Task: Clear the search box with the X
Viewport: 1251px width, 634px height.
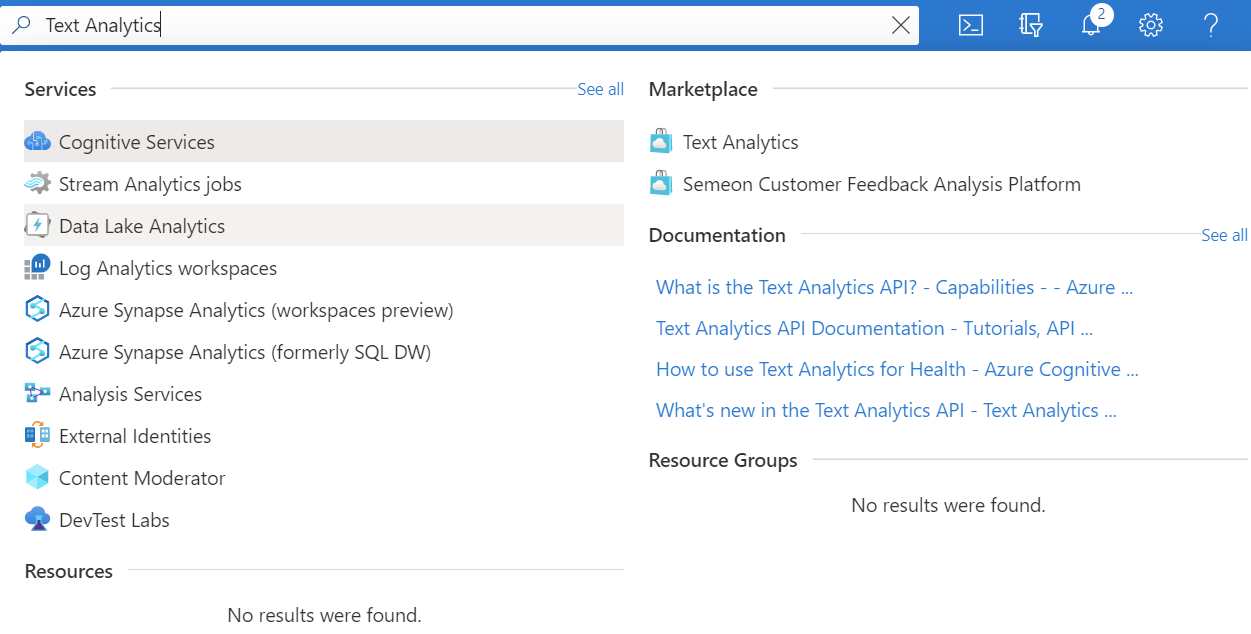Action: click(900, 26)
